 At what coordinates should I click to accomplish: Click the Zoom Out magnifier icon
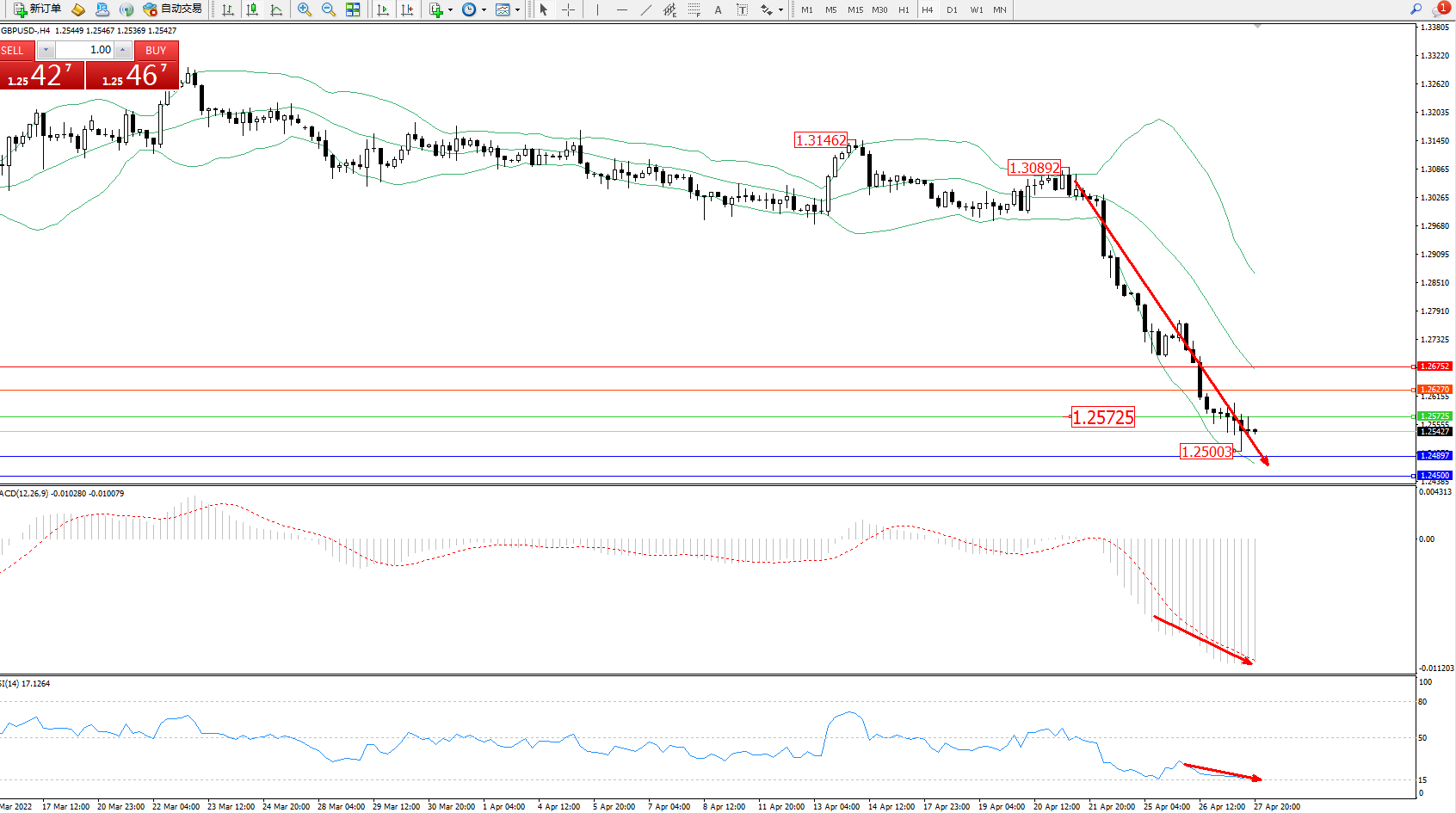pos(328,9)
